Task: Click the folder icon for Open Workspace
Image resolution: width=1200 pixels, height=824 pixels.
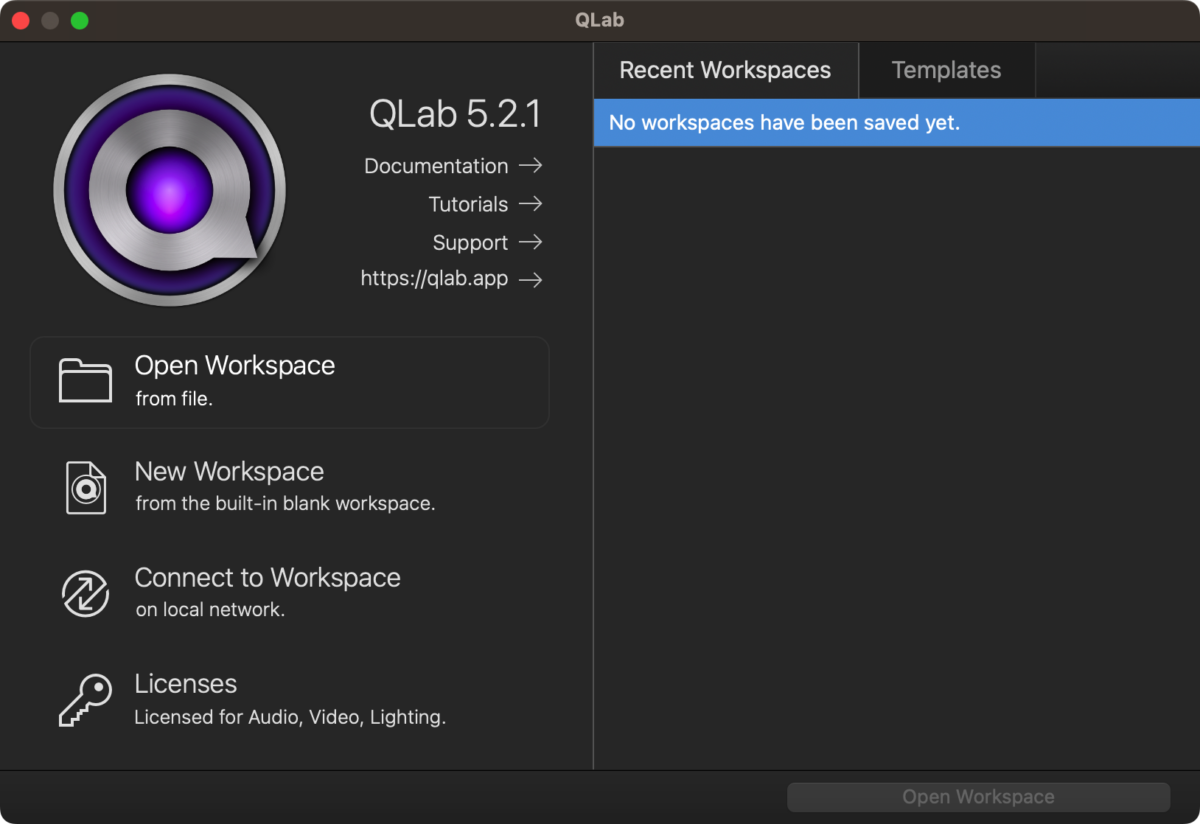Action: tap(85, 381)
